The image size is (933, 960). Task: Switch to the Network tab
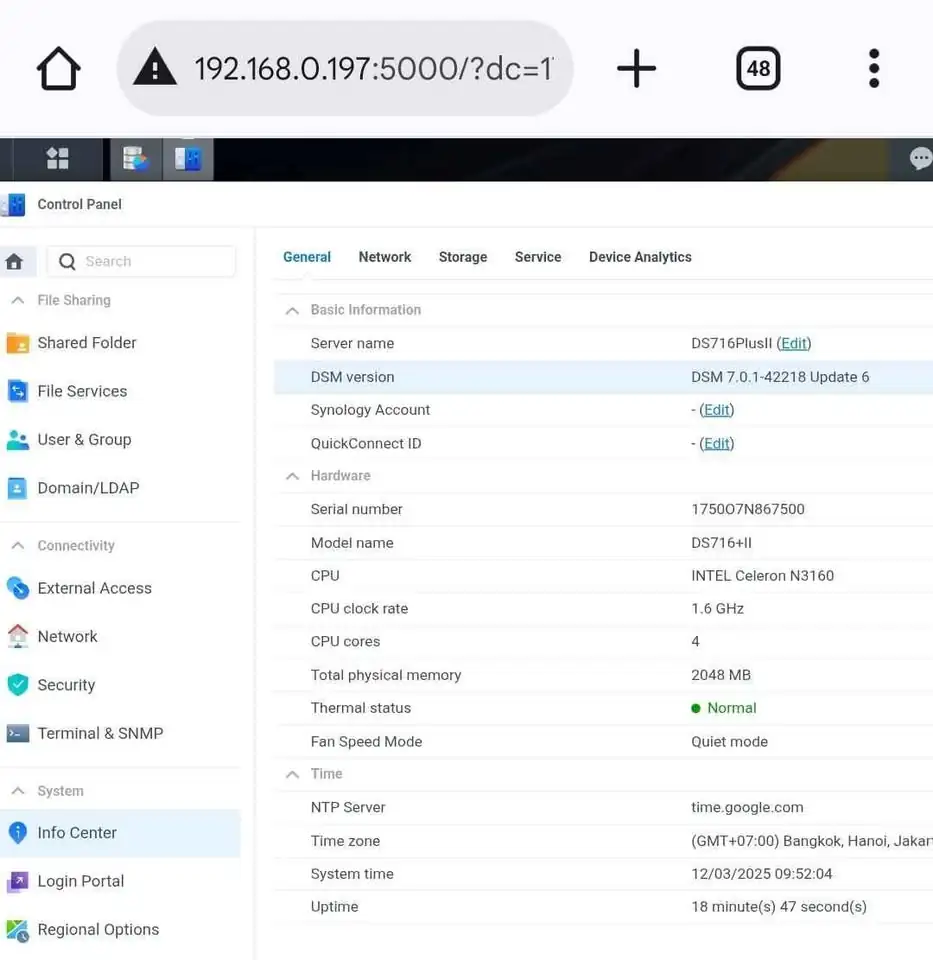(384, 257)
